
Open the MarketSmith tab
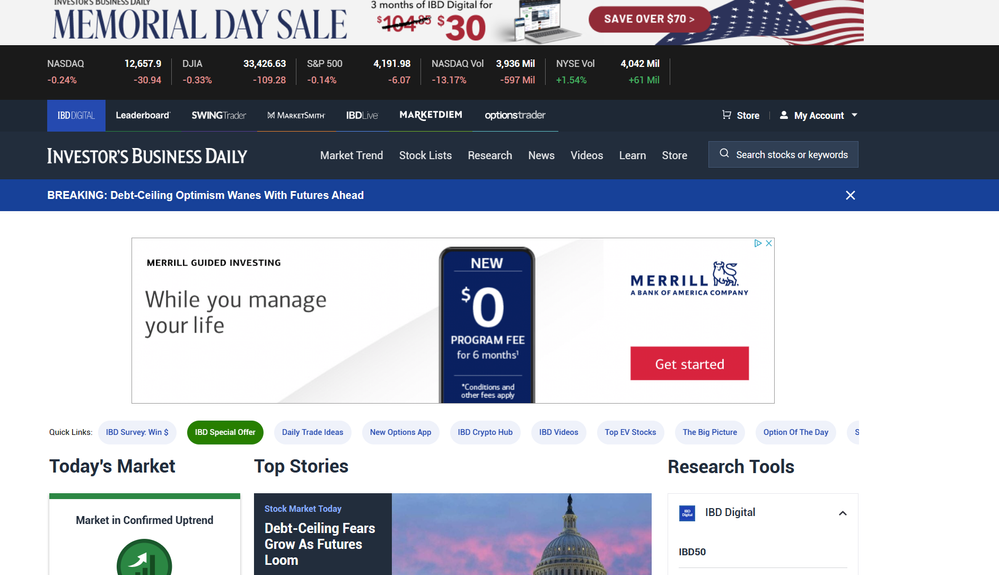tap(296, 115)
